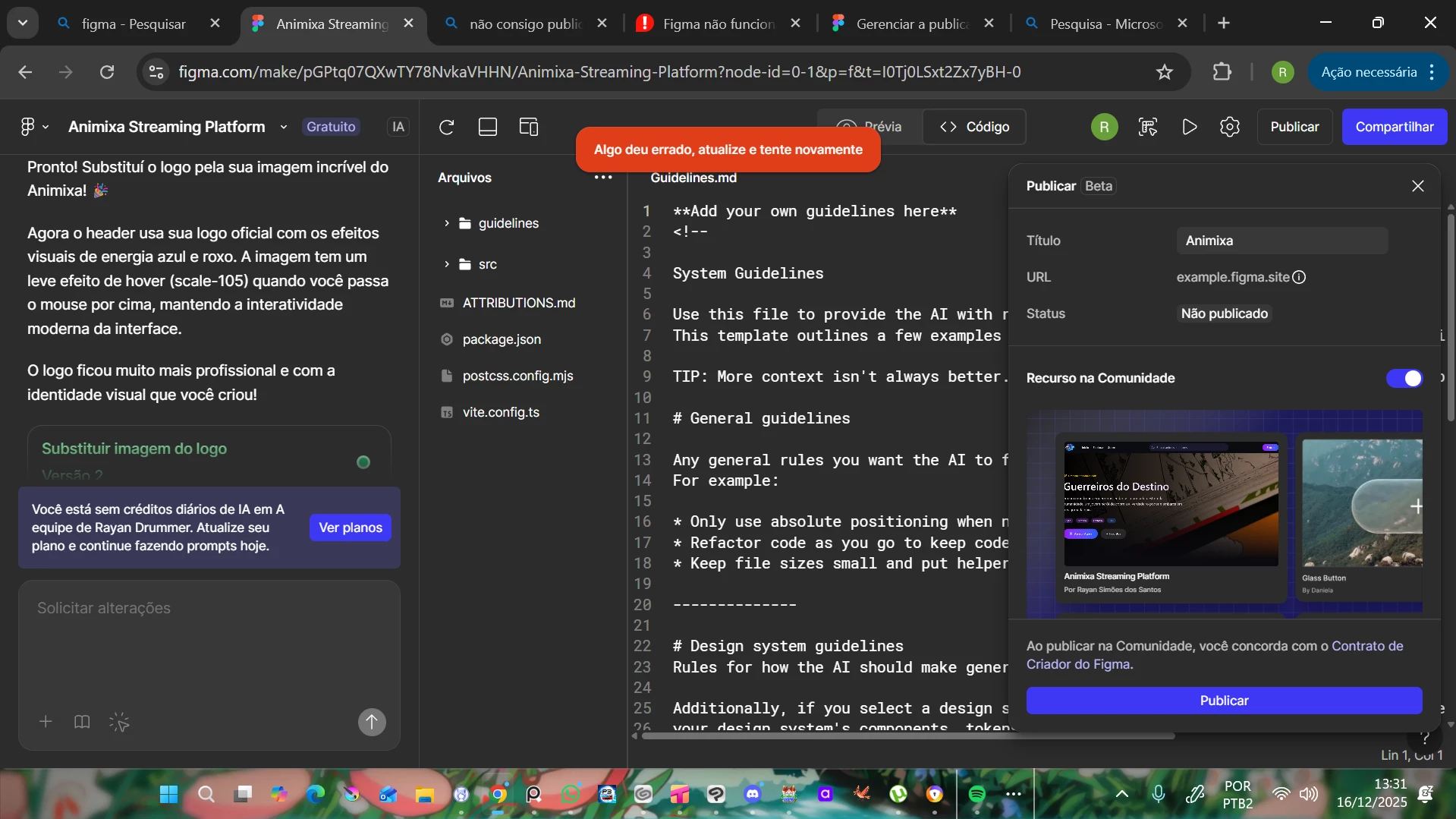Open Windows taskbar search
The height and width of the screenshot is (819, 1456).
pyautogui.click(x=206, y=794)
